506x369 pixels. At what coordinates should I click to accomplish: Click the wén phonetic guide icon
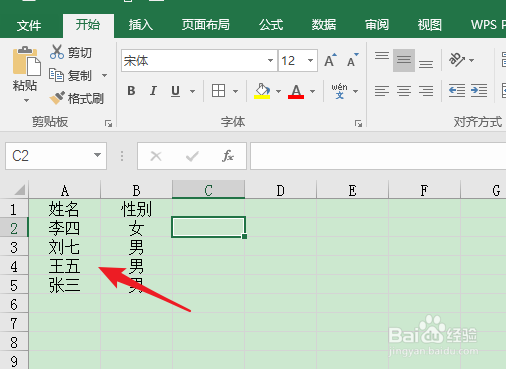339,91
